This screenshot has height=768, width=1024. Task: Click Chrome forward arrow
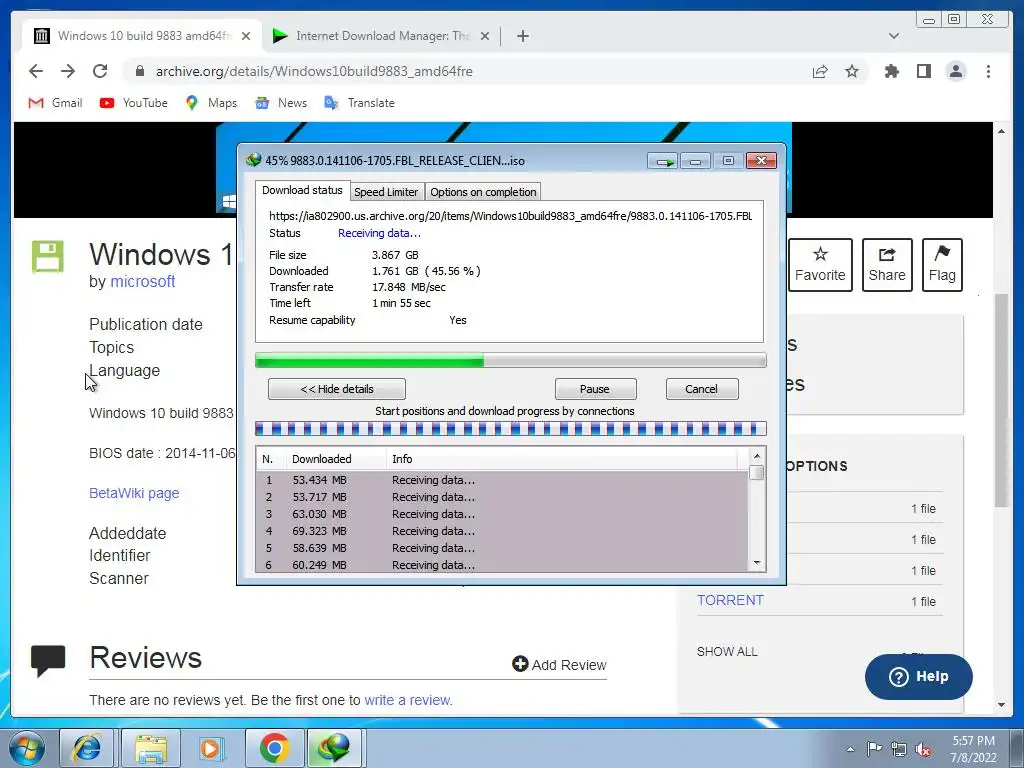coord(68,71)
